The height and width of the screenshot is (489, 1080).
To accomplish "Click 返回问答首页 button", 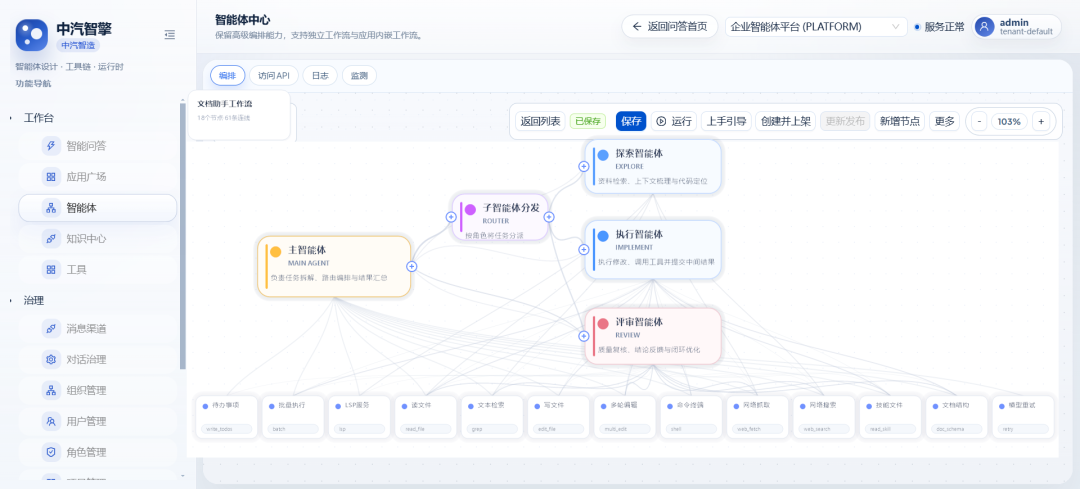I will point(670,27).
